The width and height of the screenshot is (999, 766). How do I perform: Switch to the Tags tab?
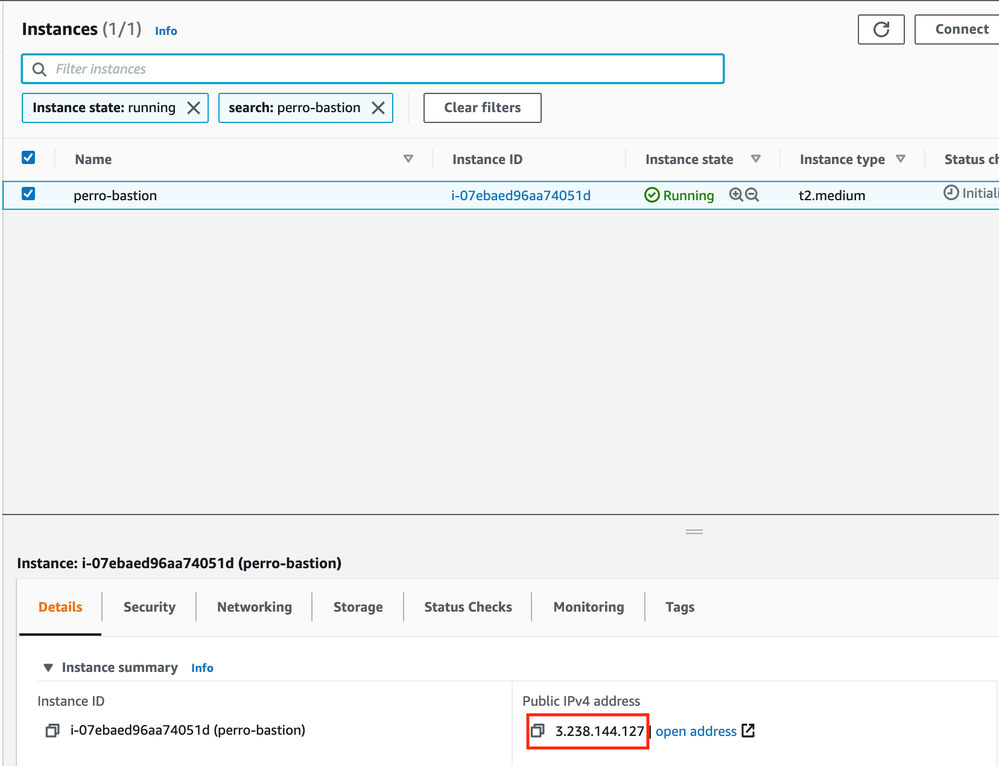click(680, 607)
